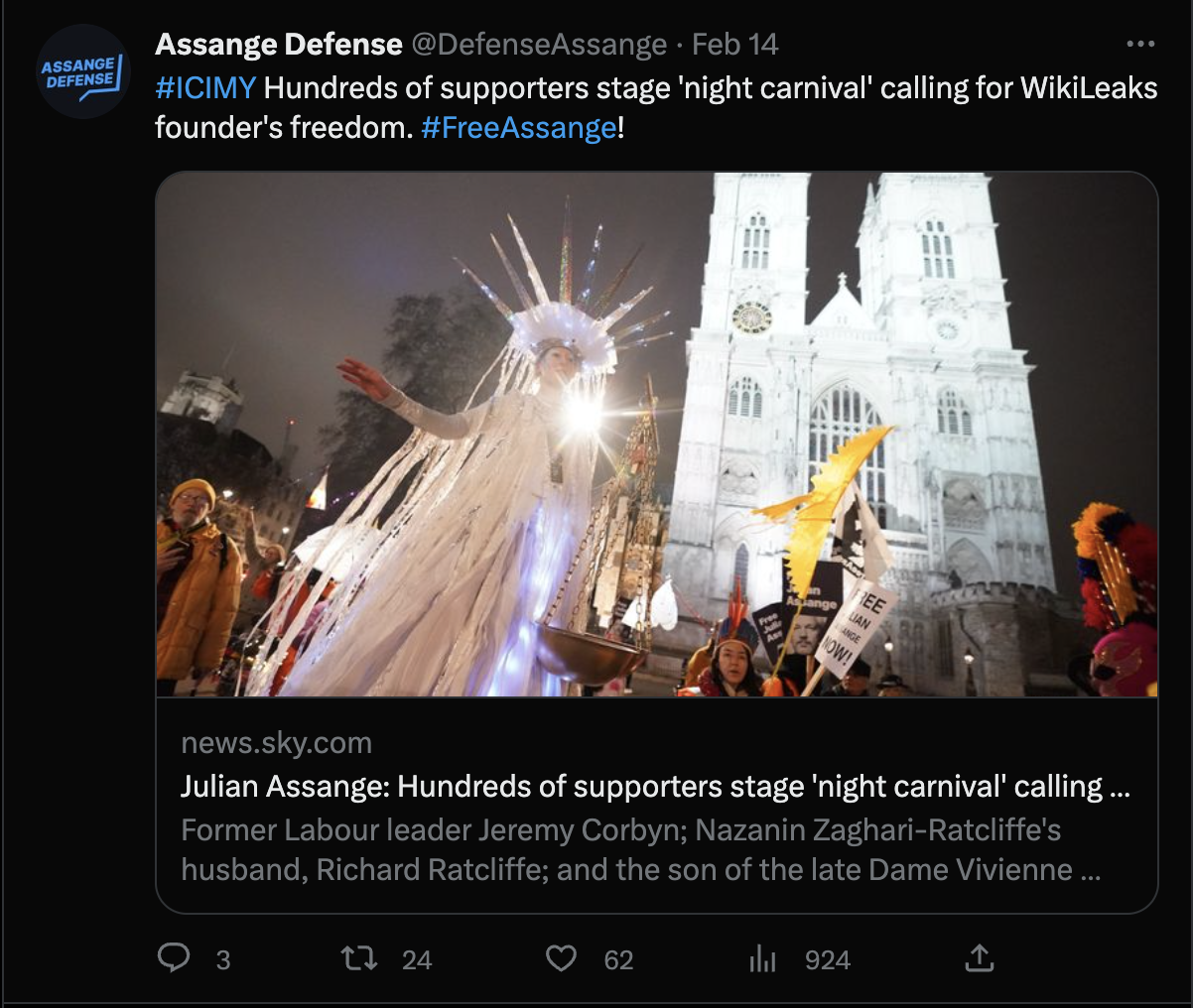The height and width of the screenshot is (1008, 1193).
Task: Like the tweet with the heart icon
Action: click(562, 958)
